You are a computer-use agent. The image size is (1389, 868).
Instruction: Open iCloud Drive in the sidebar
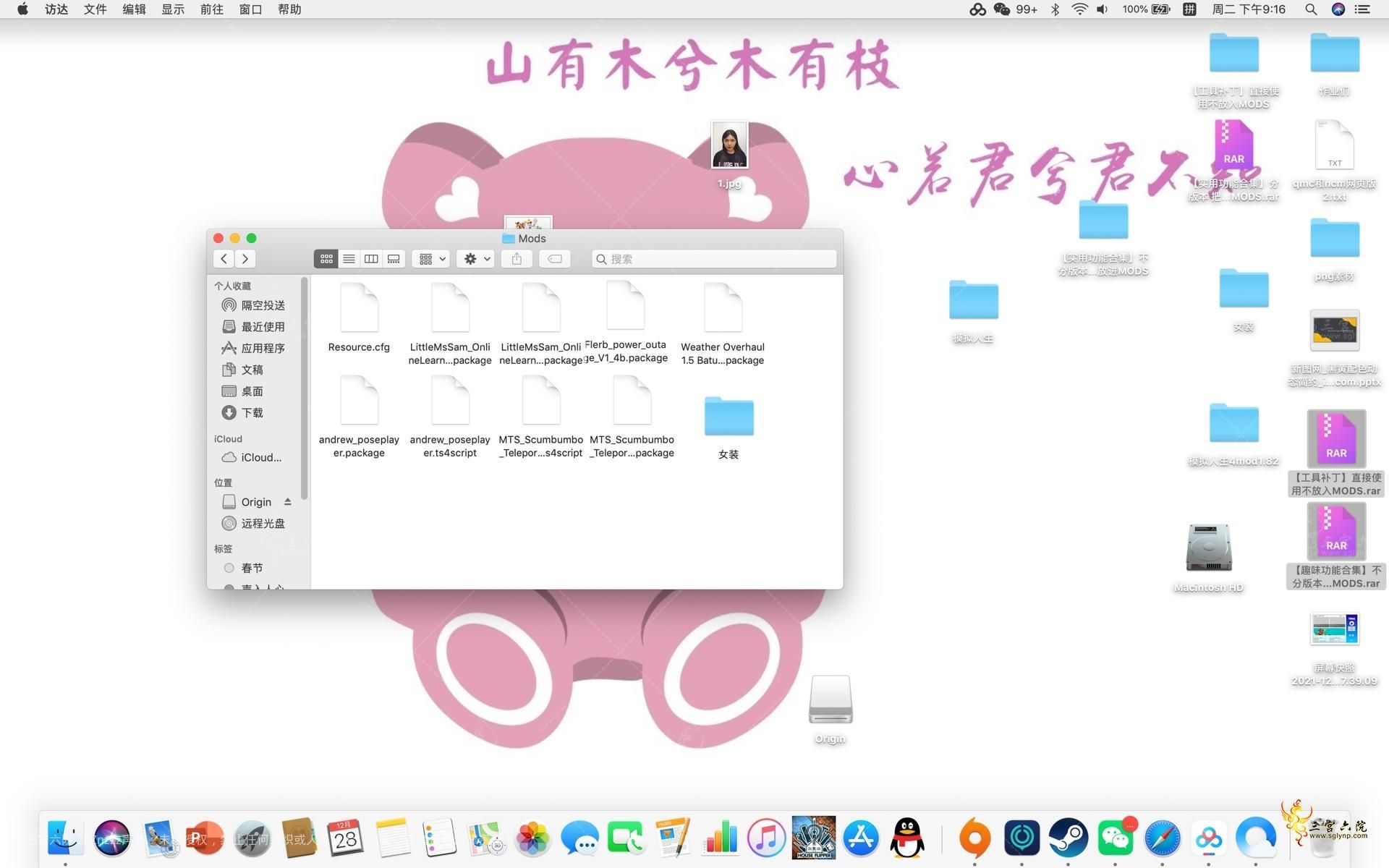[x=253, y=457]
